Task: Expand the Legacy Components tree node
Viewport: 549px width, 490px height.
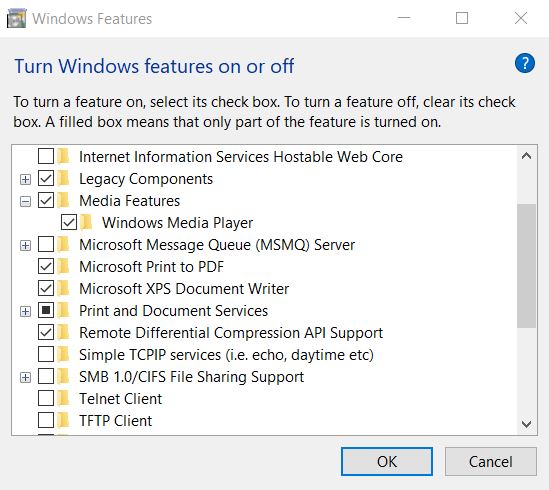Action: click(x=25, y=180)
